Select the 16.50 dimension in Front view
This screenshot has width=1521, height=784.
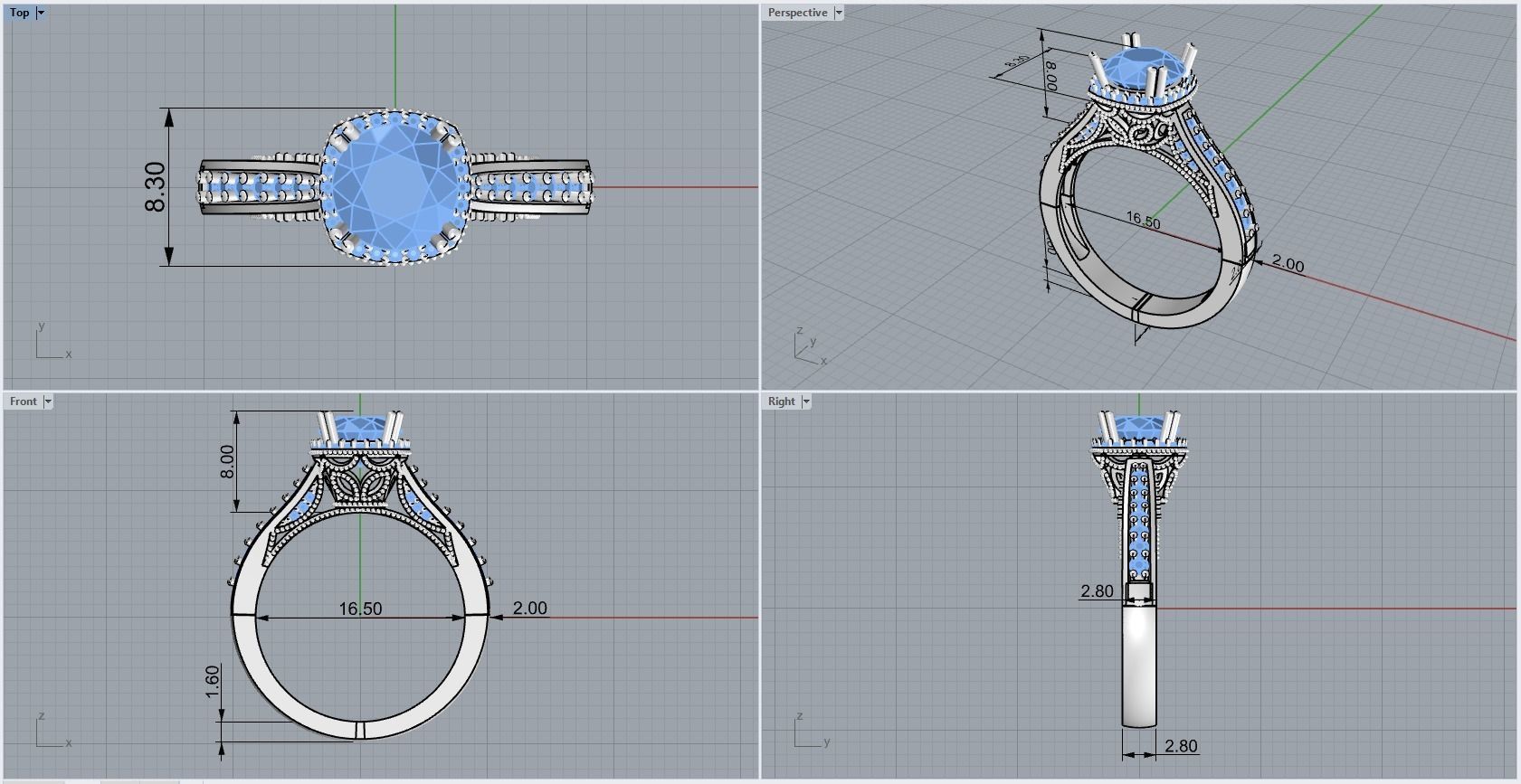(360, 609)
